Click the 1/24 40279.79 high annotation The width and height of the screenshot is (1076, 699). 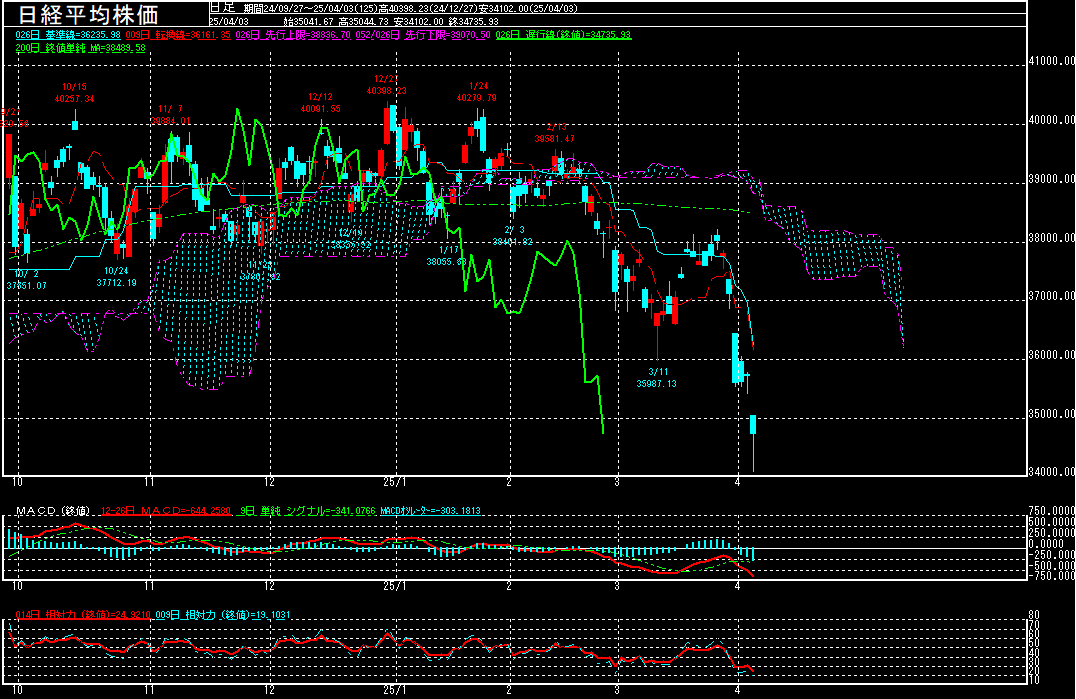click(477, 92)
